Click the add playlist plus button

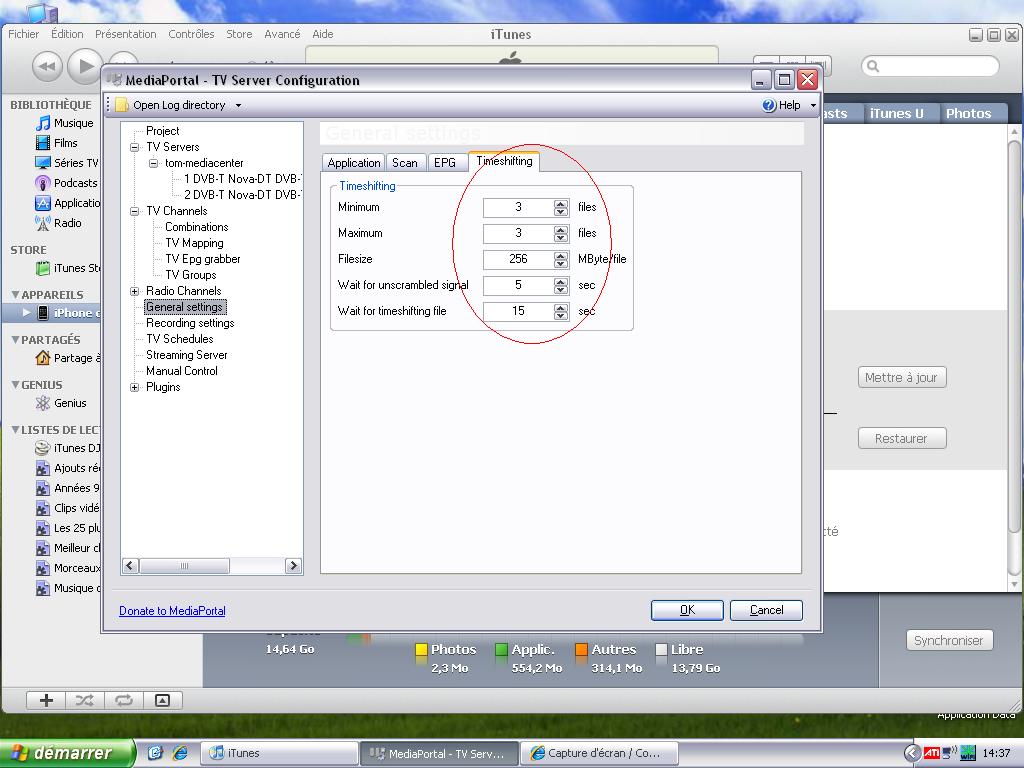point(45,700)
